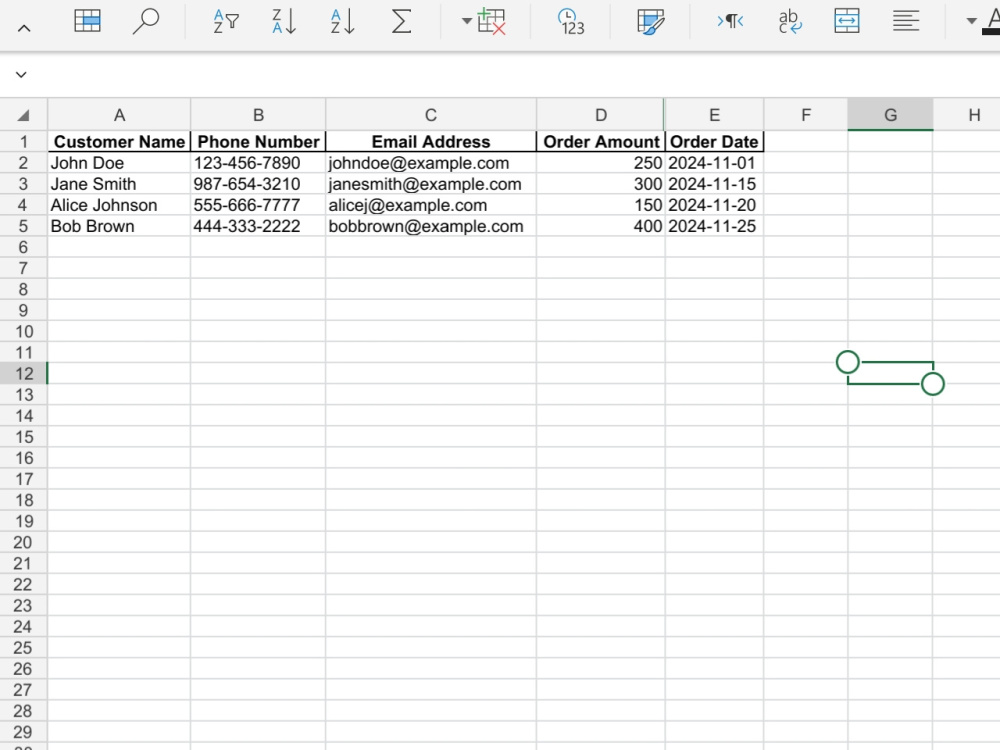Click the table format icon
The image size is (1000, 750).
tap(87, 21)
